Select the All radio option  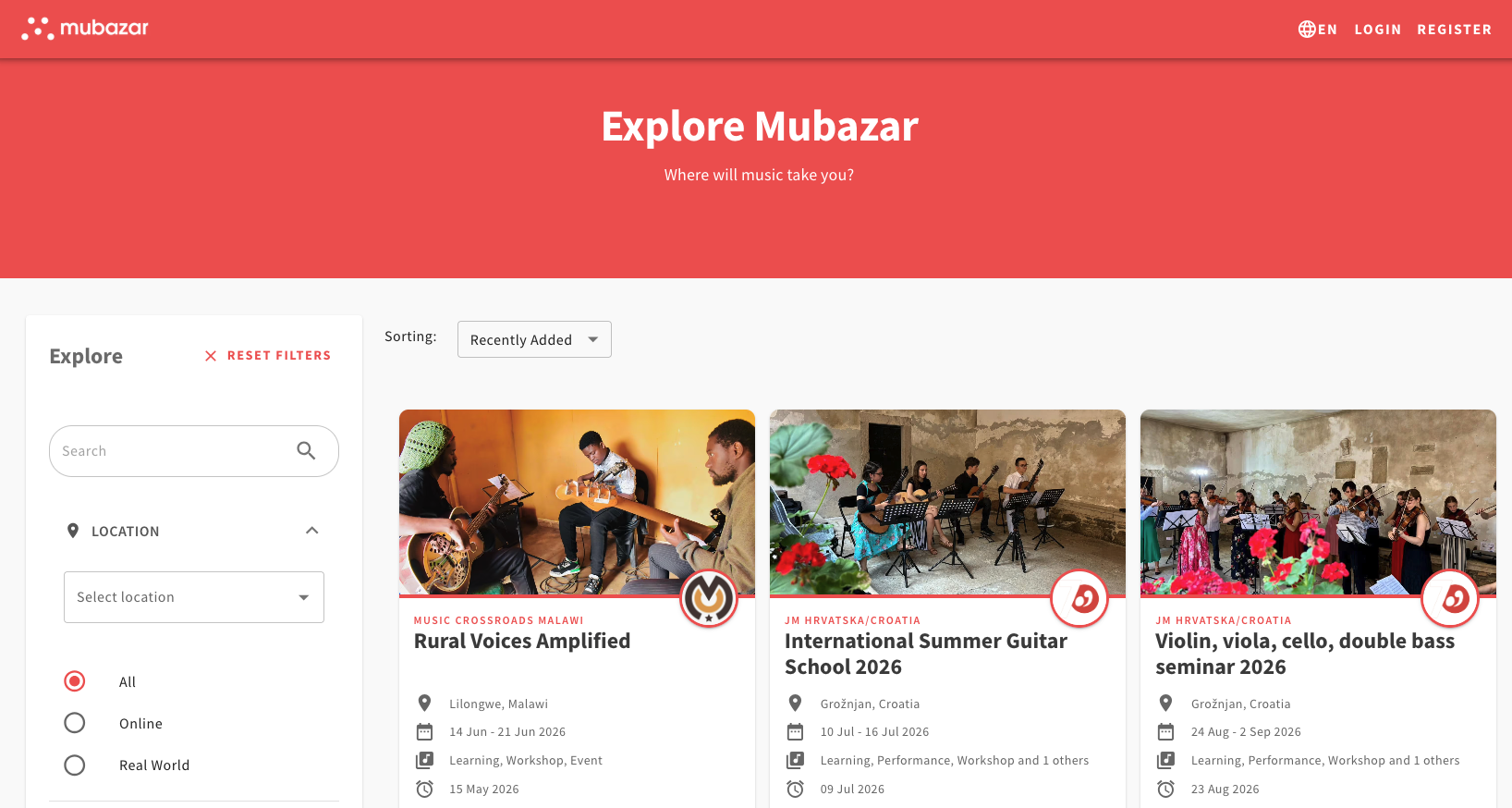75,681
